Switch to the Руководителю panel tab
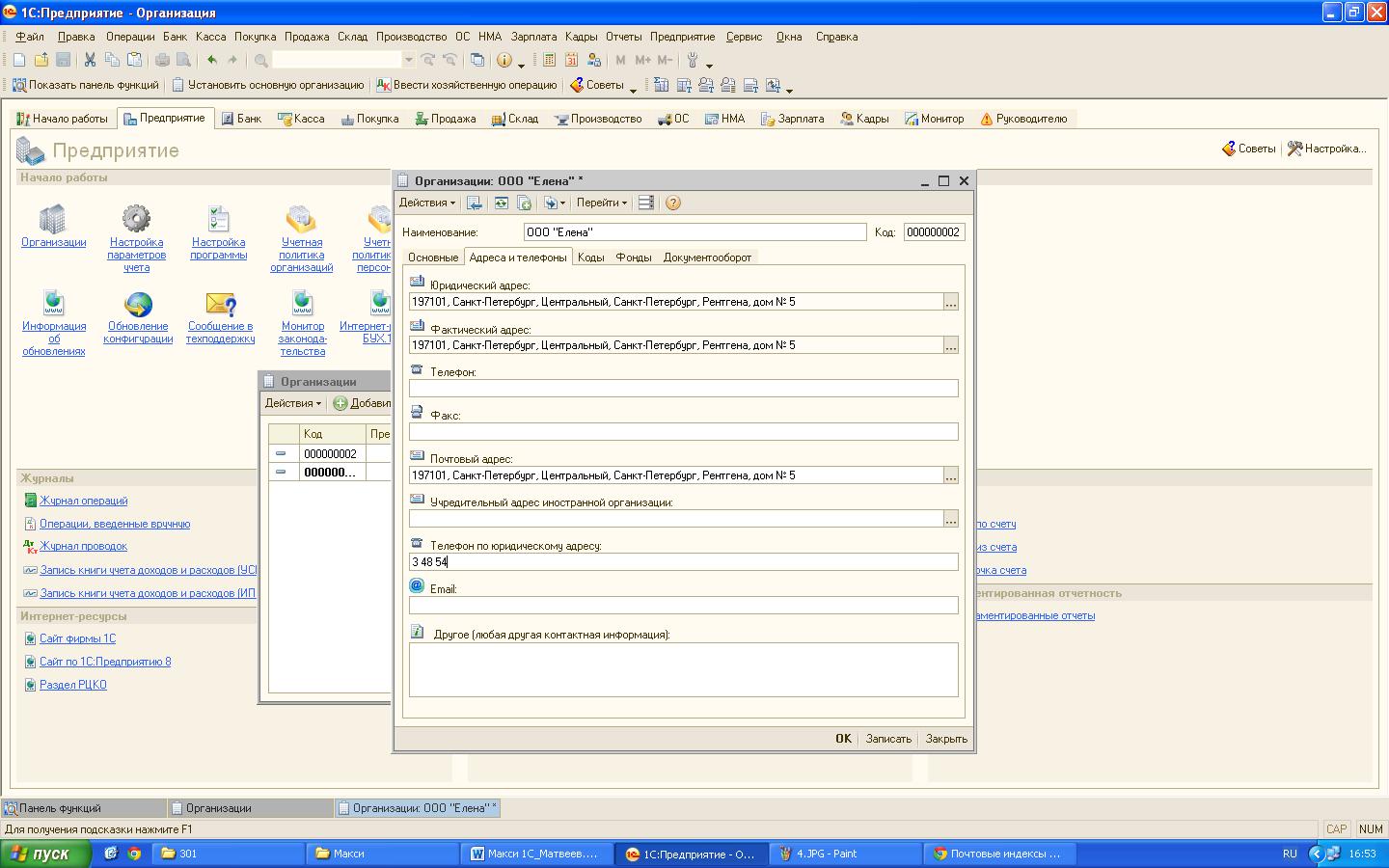The height and width of the screenshot is (868, 1389). [1023, 119]
